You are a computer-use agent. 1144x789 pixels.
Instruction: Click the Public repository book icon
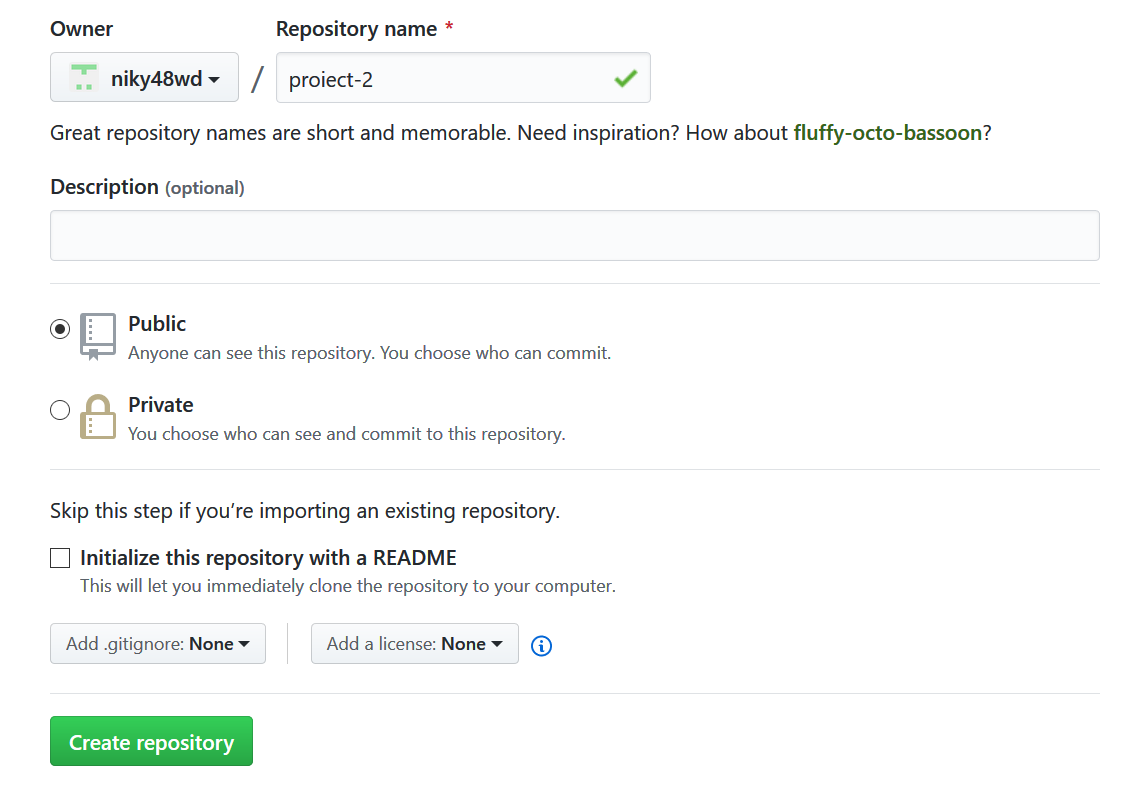[x=97, y=336]
